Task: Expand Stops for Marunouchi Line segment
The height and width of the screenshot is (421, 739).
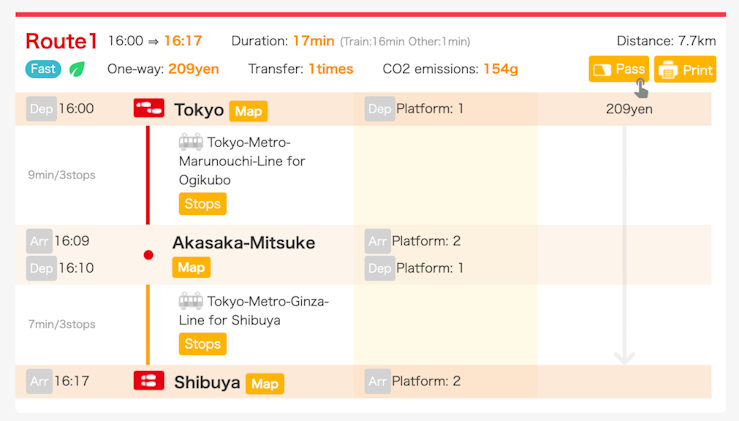Action: [x=202, y=204]
